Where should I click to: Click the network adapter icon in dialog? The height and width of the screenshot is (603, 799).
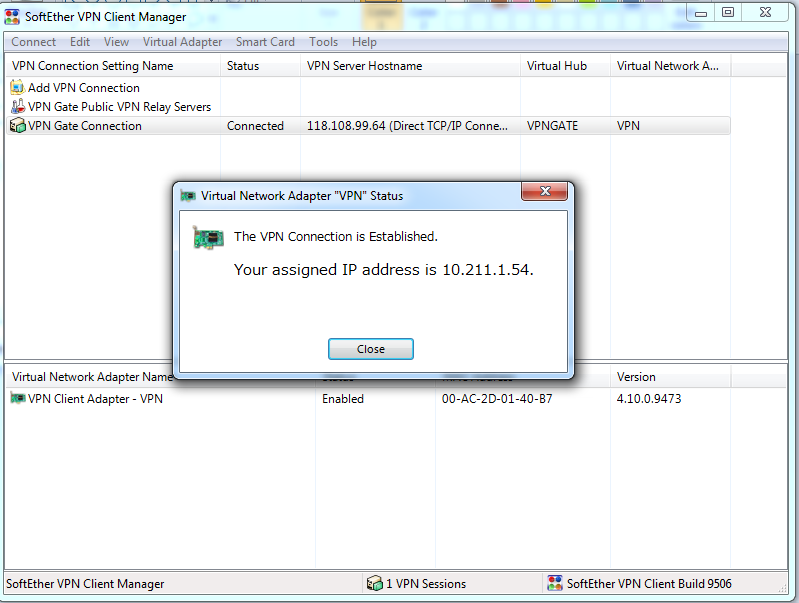pos(208,238)
